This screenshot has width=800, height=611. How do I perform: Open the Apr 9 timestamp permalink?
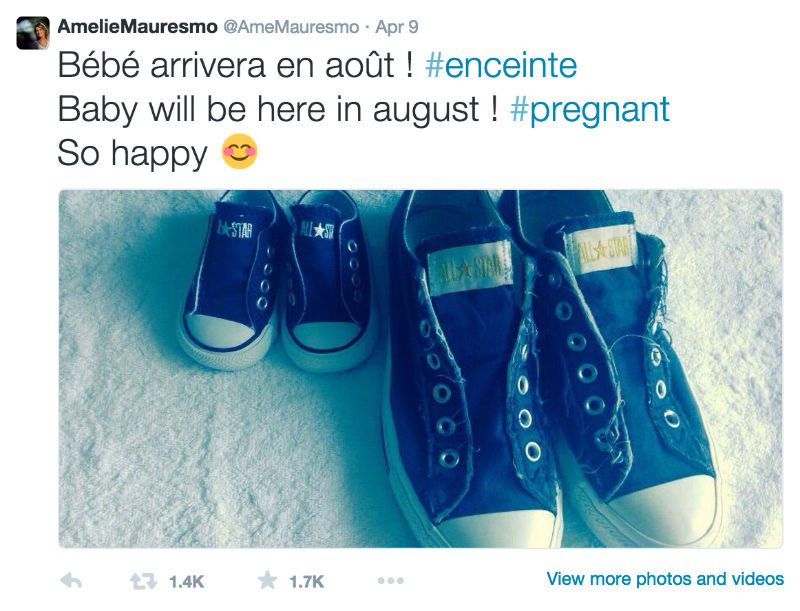[x=396, y=27]
